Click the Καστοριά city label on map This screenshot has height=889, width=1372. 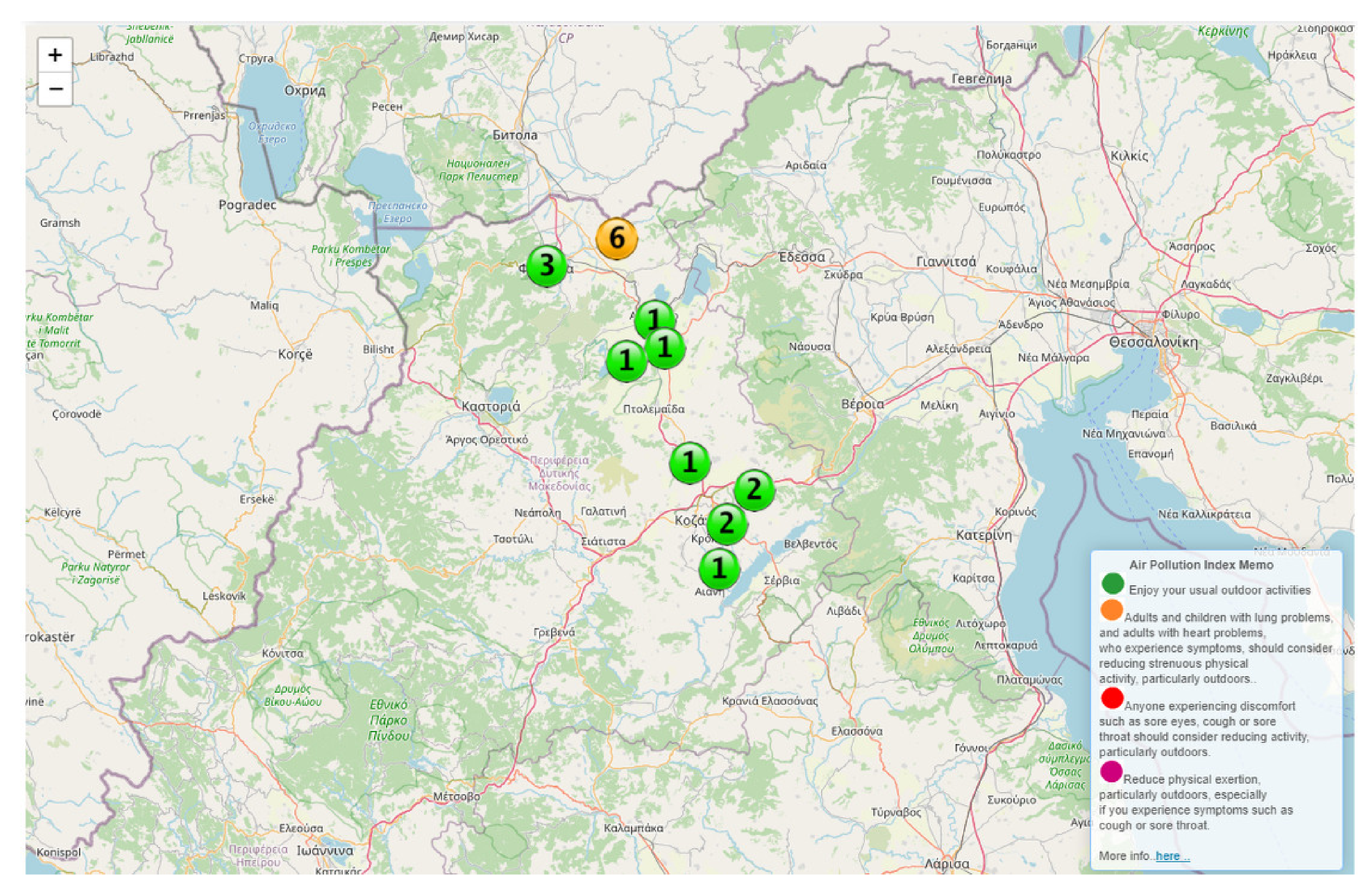tap(490, 407)
